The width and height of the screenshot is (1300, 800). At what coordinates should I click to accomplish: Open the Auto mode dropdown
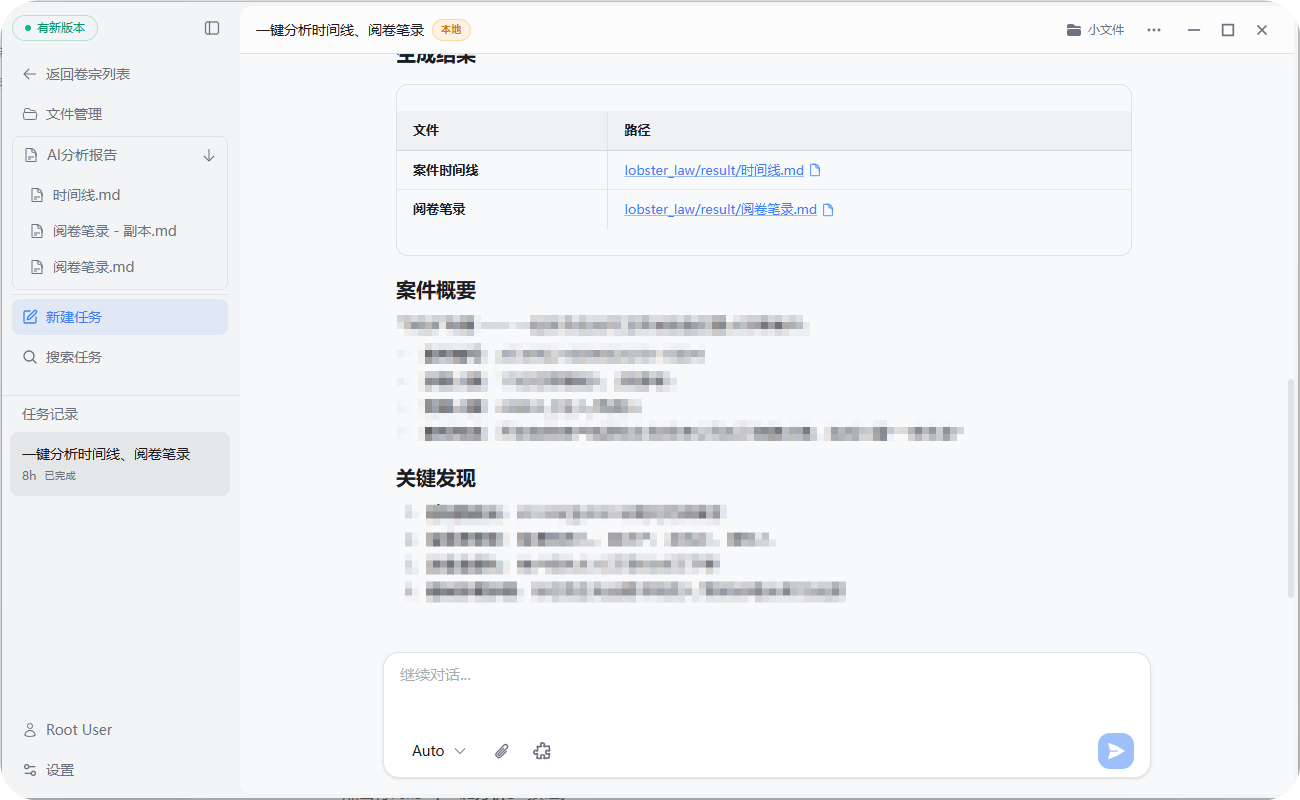click(x=438, y=751)
